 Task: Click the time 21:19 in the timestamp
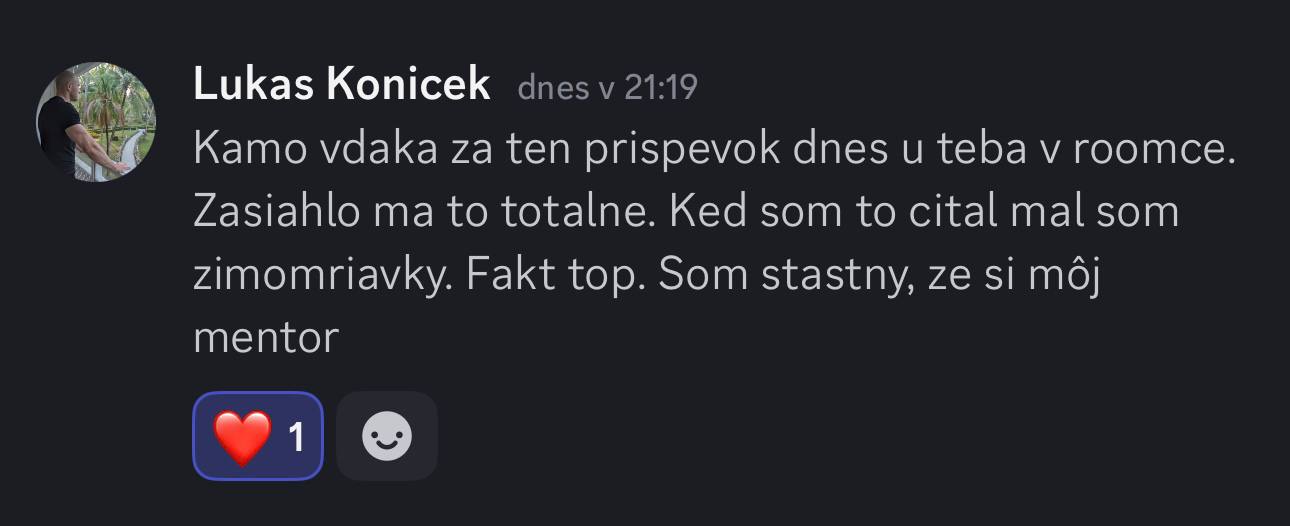(660, 88)
